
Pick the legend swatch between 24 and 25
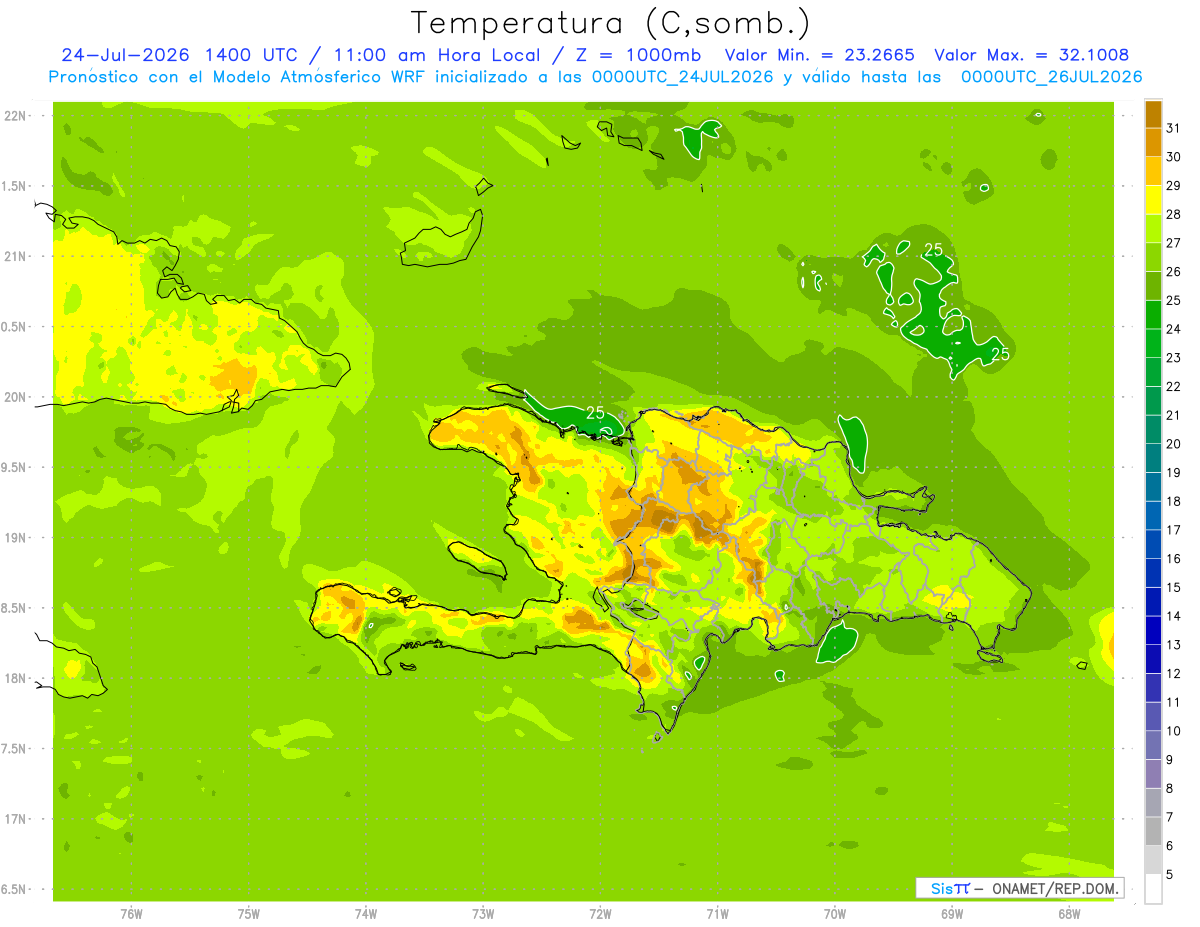coord(1153,315)
